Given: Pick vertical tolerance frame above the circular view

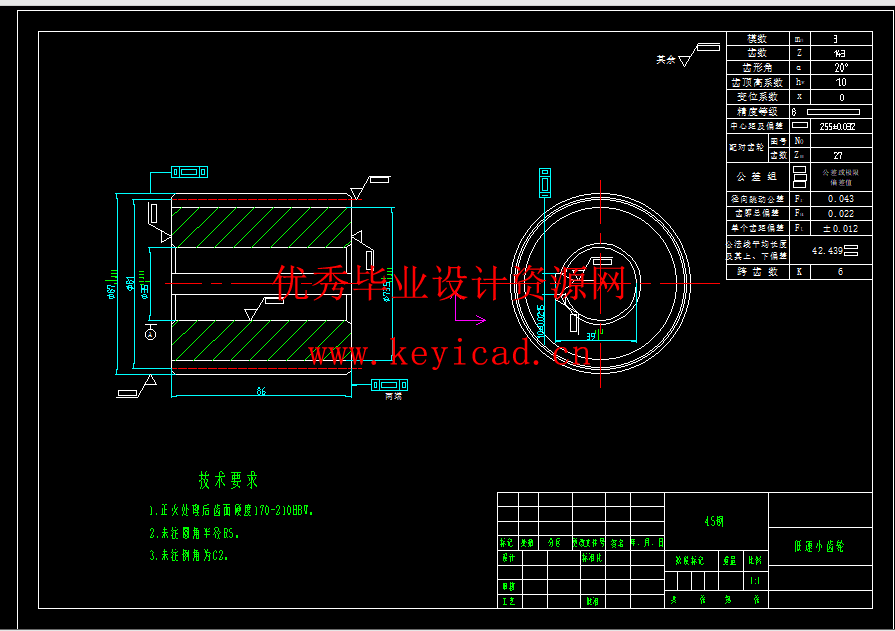Looking at the screenshot, I should pos(545,182).
